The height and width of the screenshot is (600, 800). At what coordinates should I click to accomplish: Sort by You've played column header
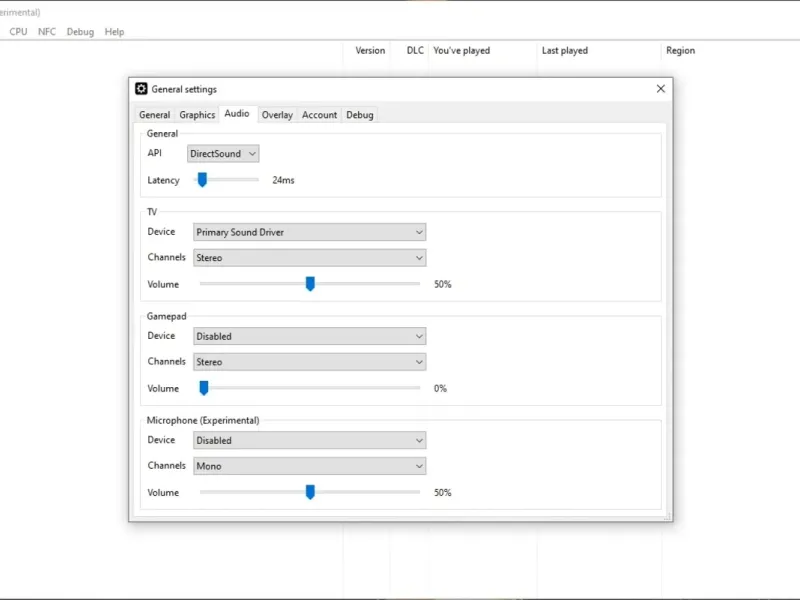(461, 51)
